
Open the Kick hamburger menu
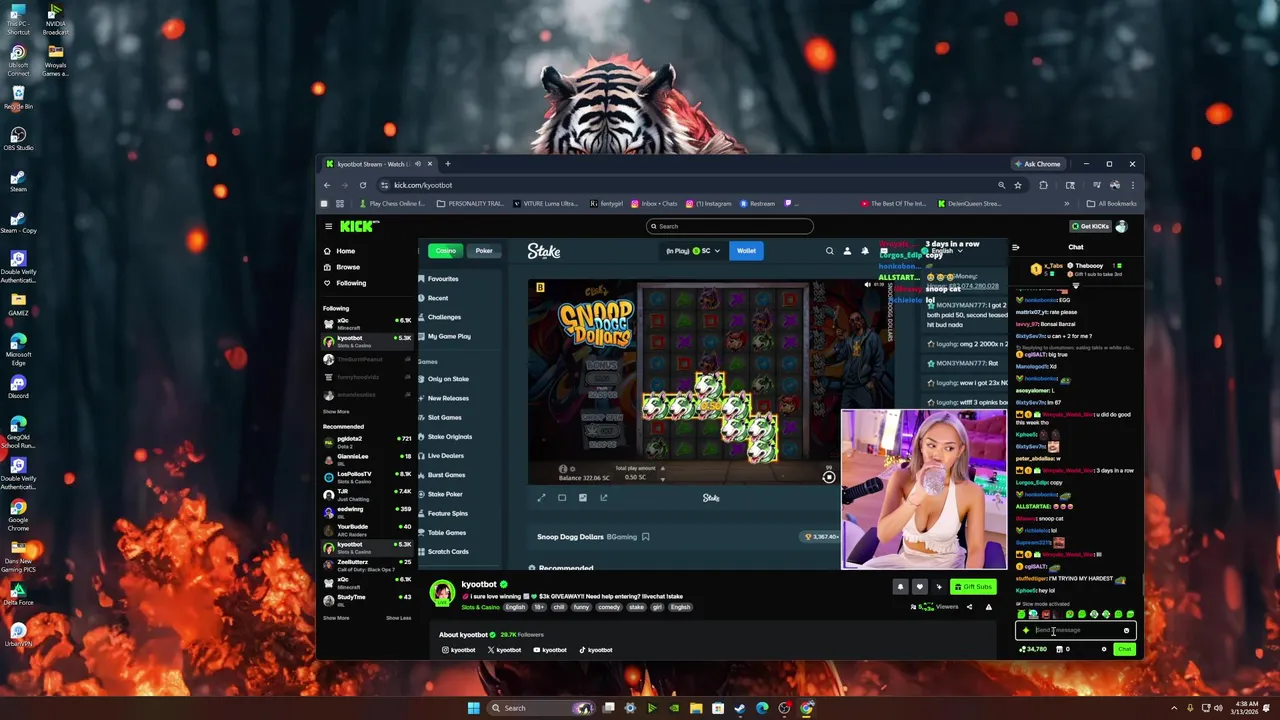click(x=328, y=226)
